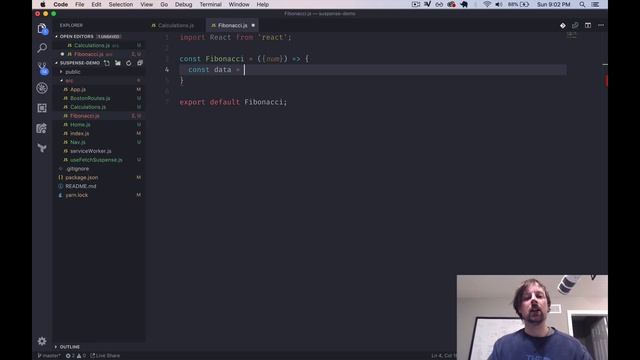
Task: Open the Selection menu
Action: tap(121, 4)
